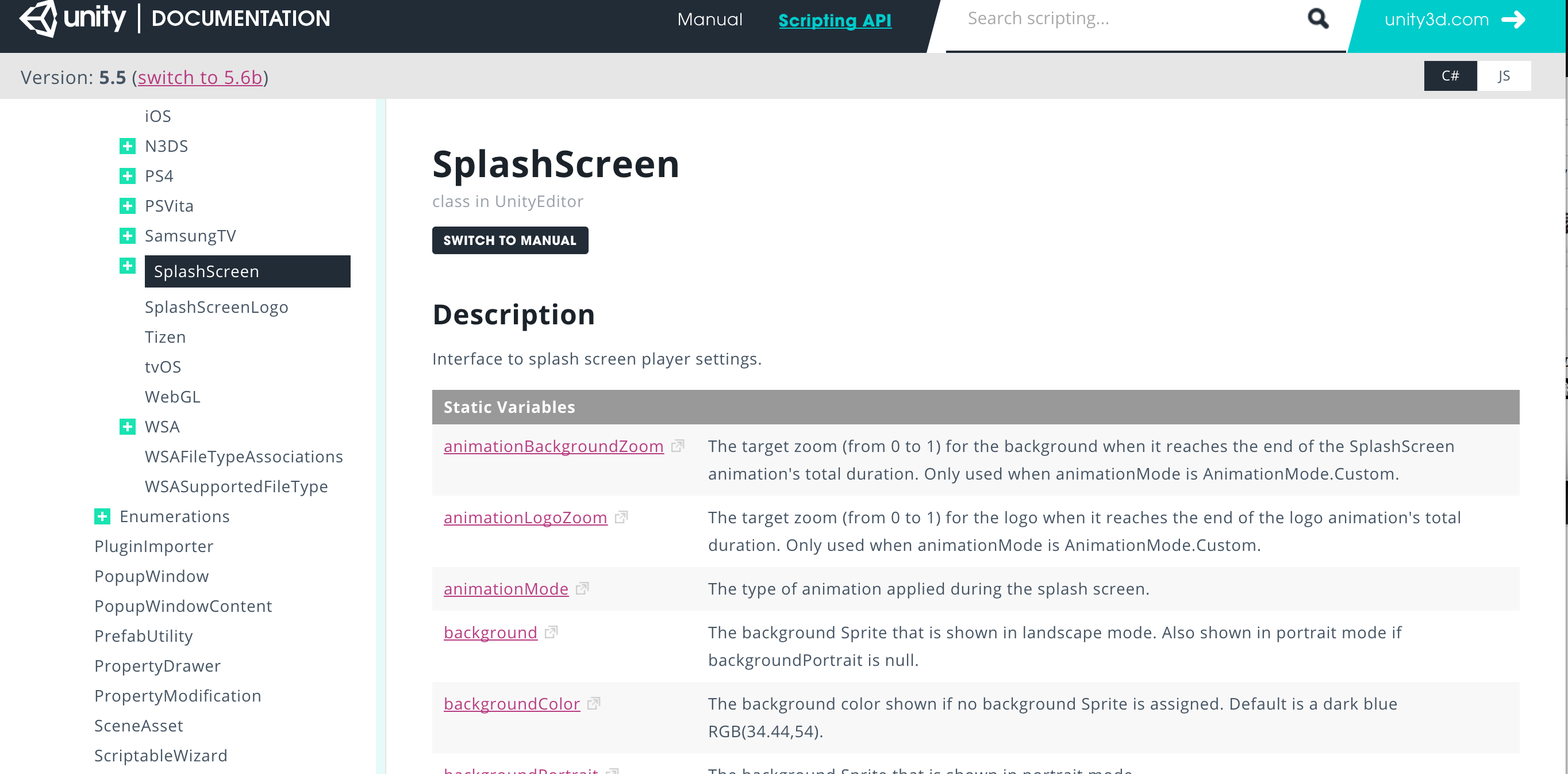
Task: Open animationLogoZoom external link icon
Action: pos(621,518)
